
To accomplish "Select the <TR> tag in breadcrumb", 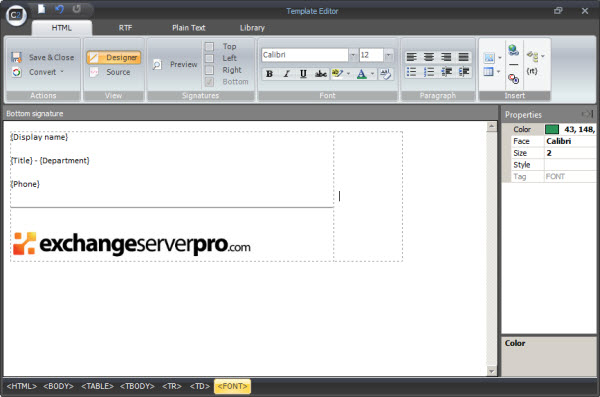I will (172, 386).
